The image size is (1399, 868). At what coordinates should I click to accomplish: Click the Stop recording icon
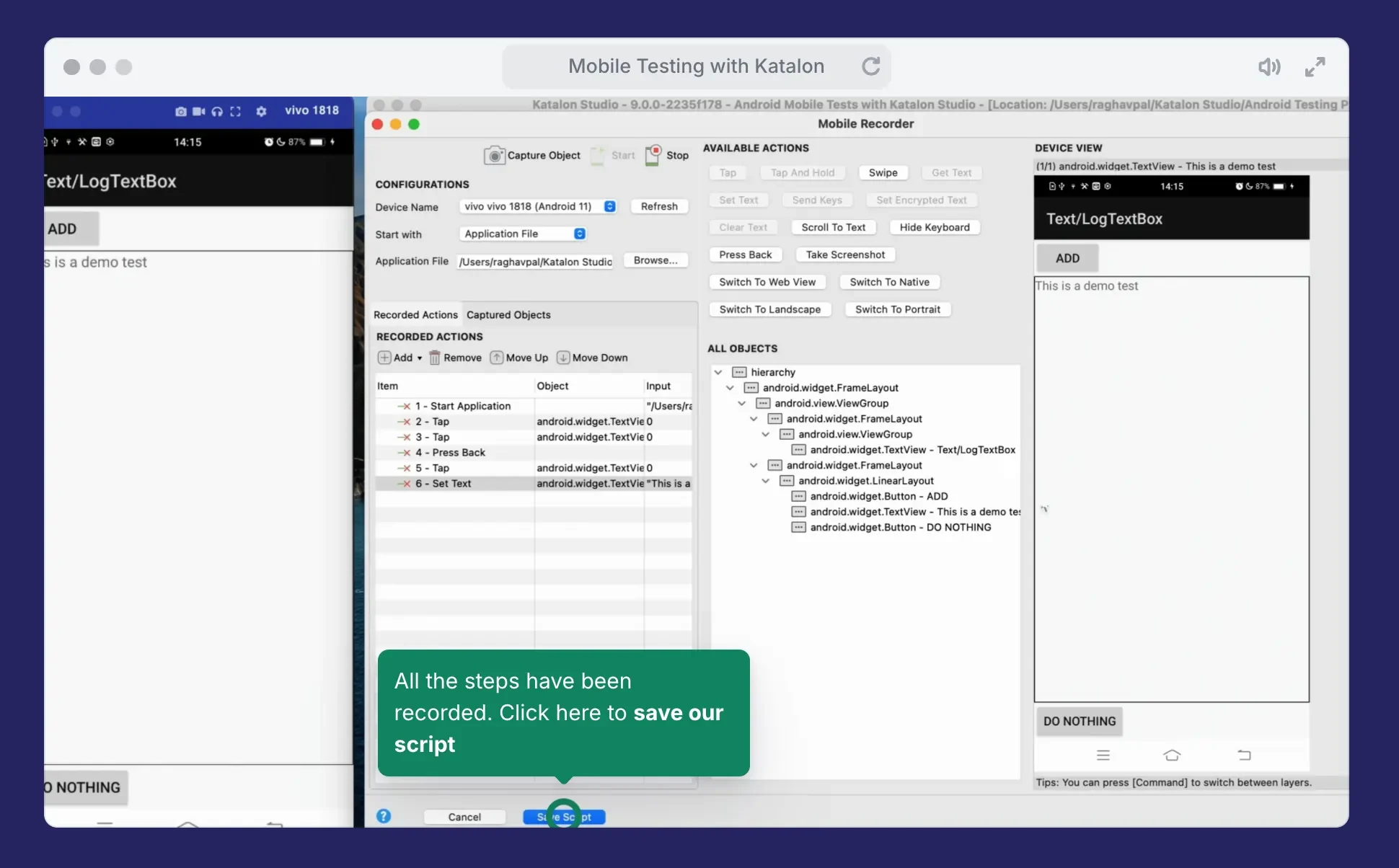[653, 155]
